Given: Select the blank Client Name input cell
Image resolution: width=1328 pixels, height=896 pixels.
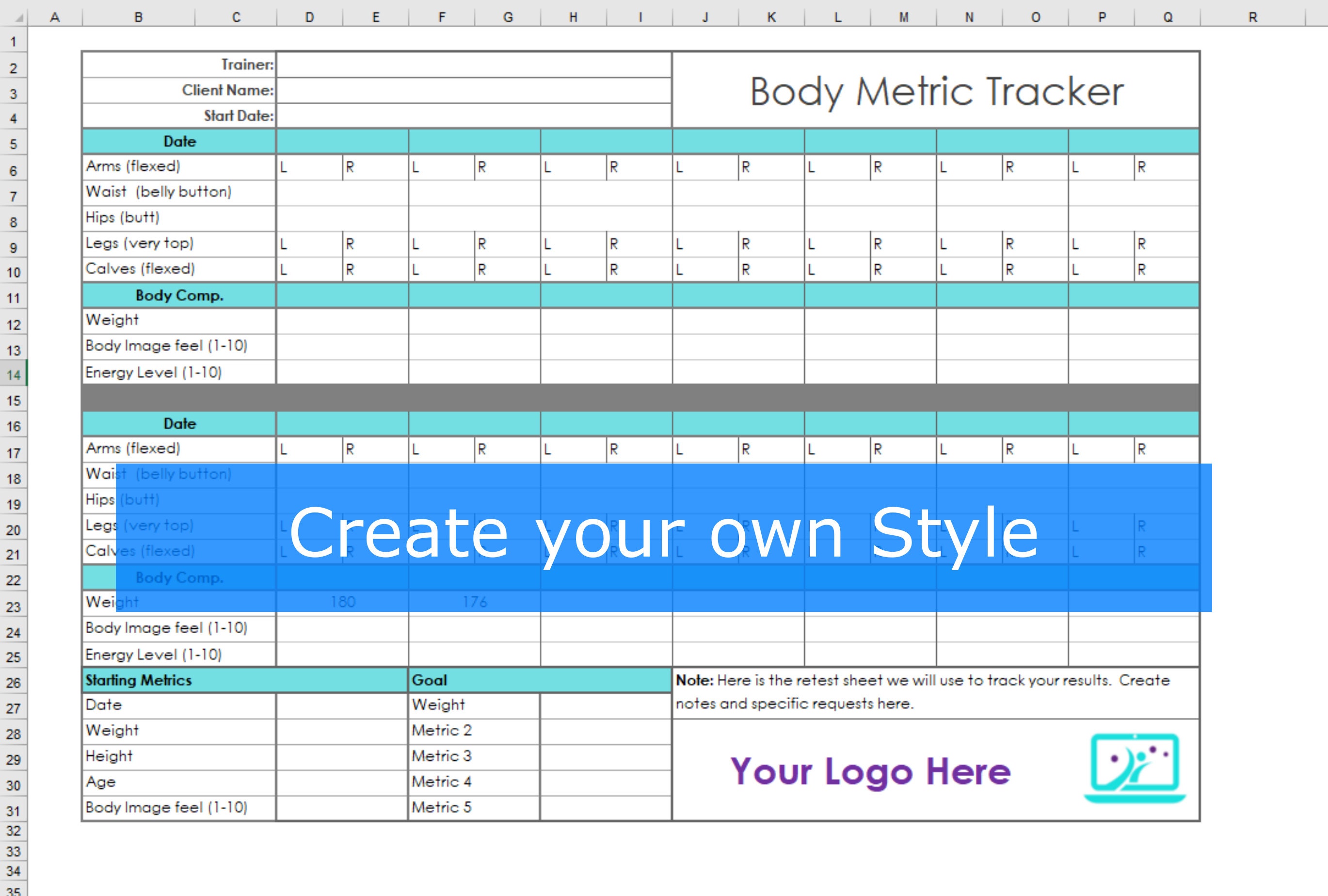Looking at the screenshot, I should (474, 90).
